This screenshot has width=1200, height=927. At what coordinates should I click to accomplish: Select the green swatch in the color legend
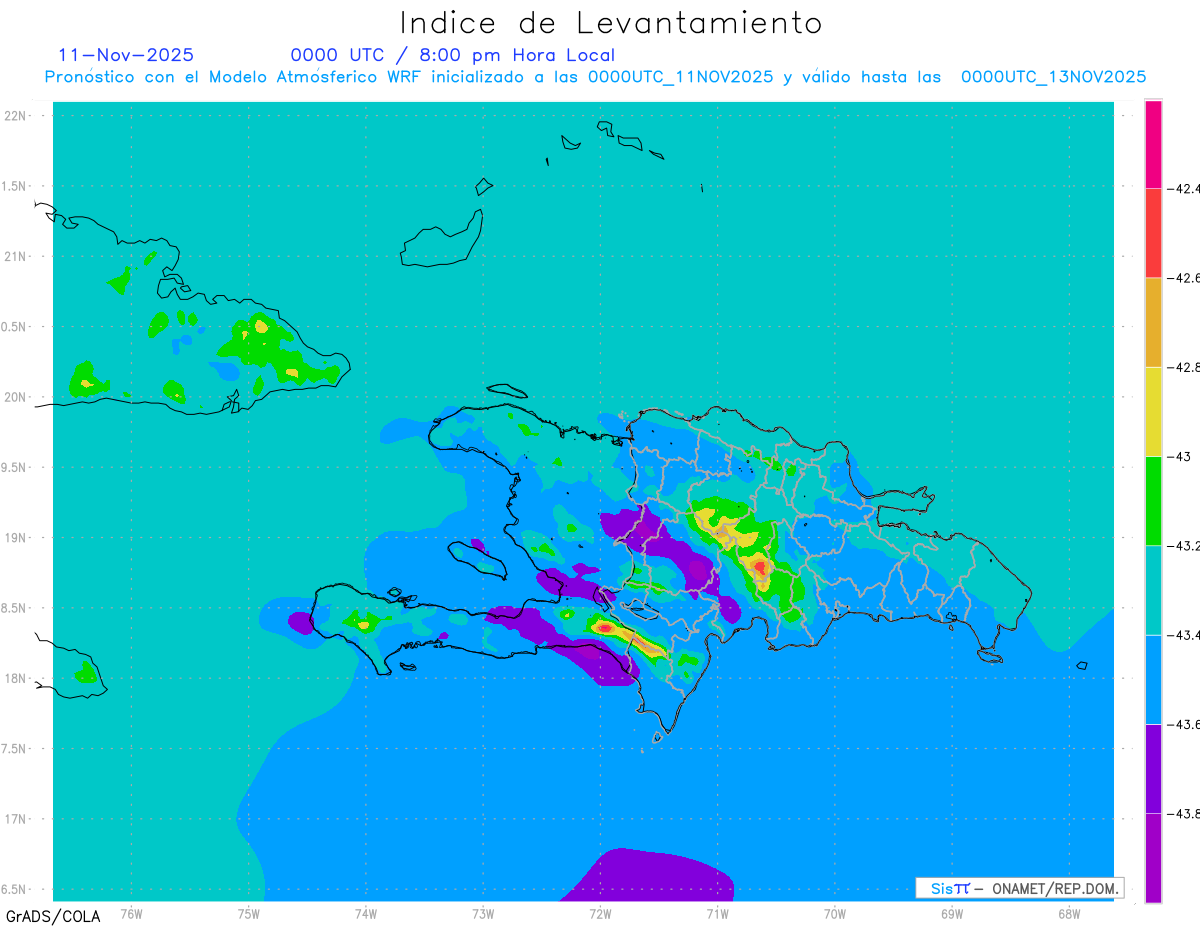coord(1154,500)
